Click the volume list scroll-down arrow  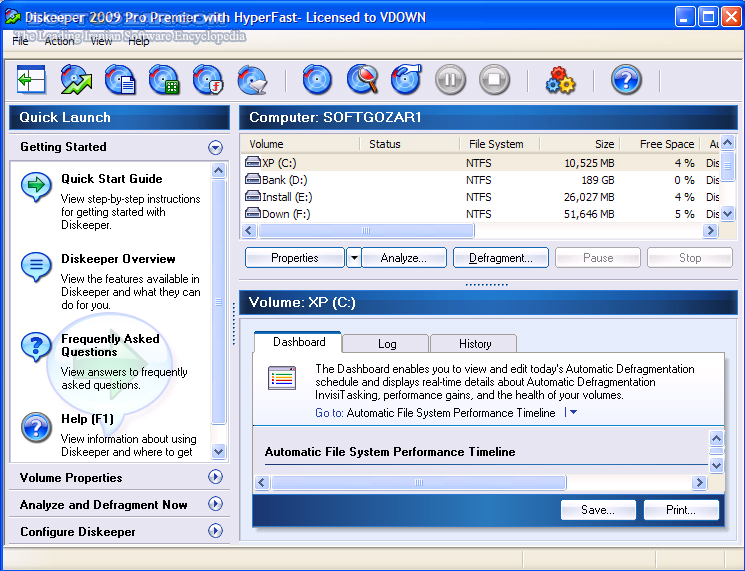pos(727,214)
